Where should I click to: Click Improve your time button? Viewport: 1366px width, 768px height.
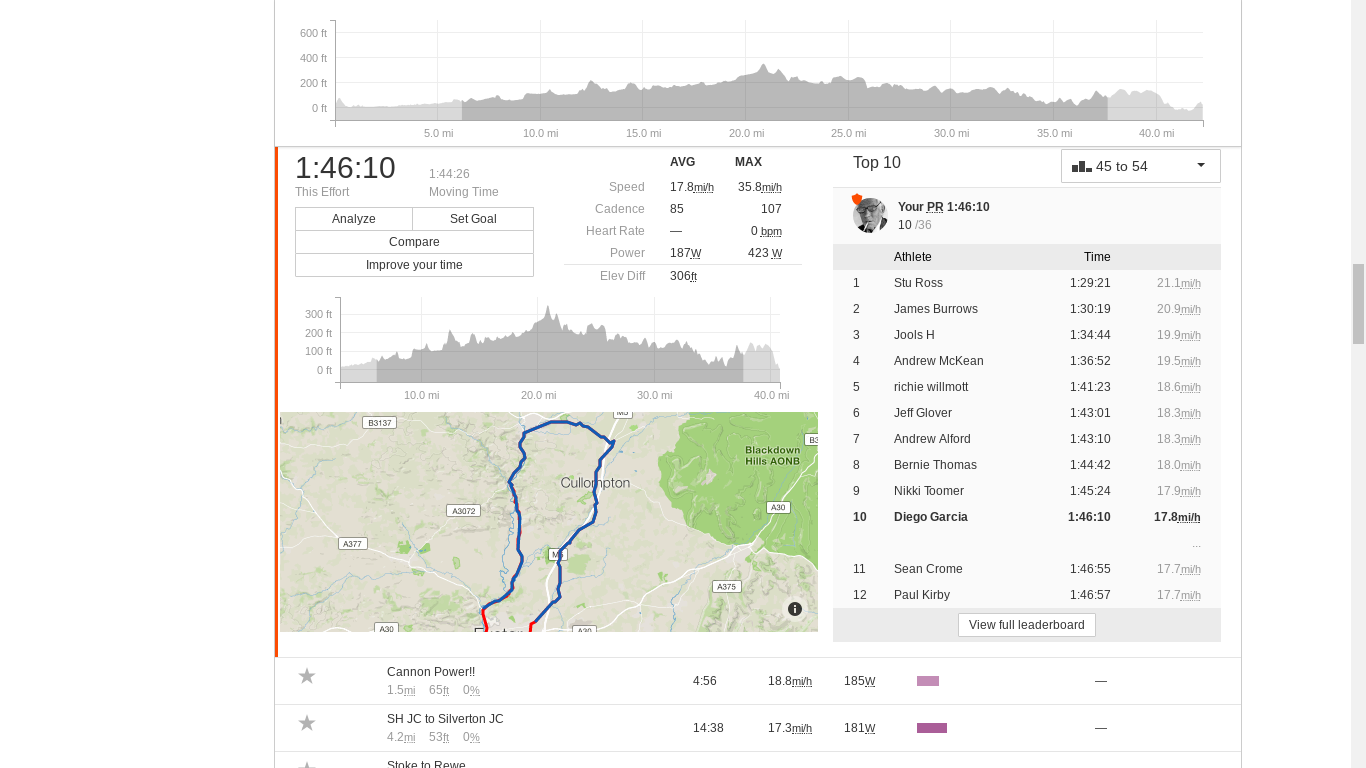click(x=414, y=265)
